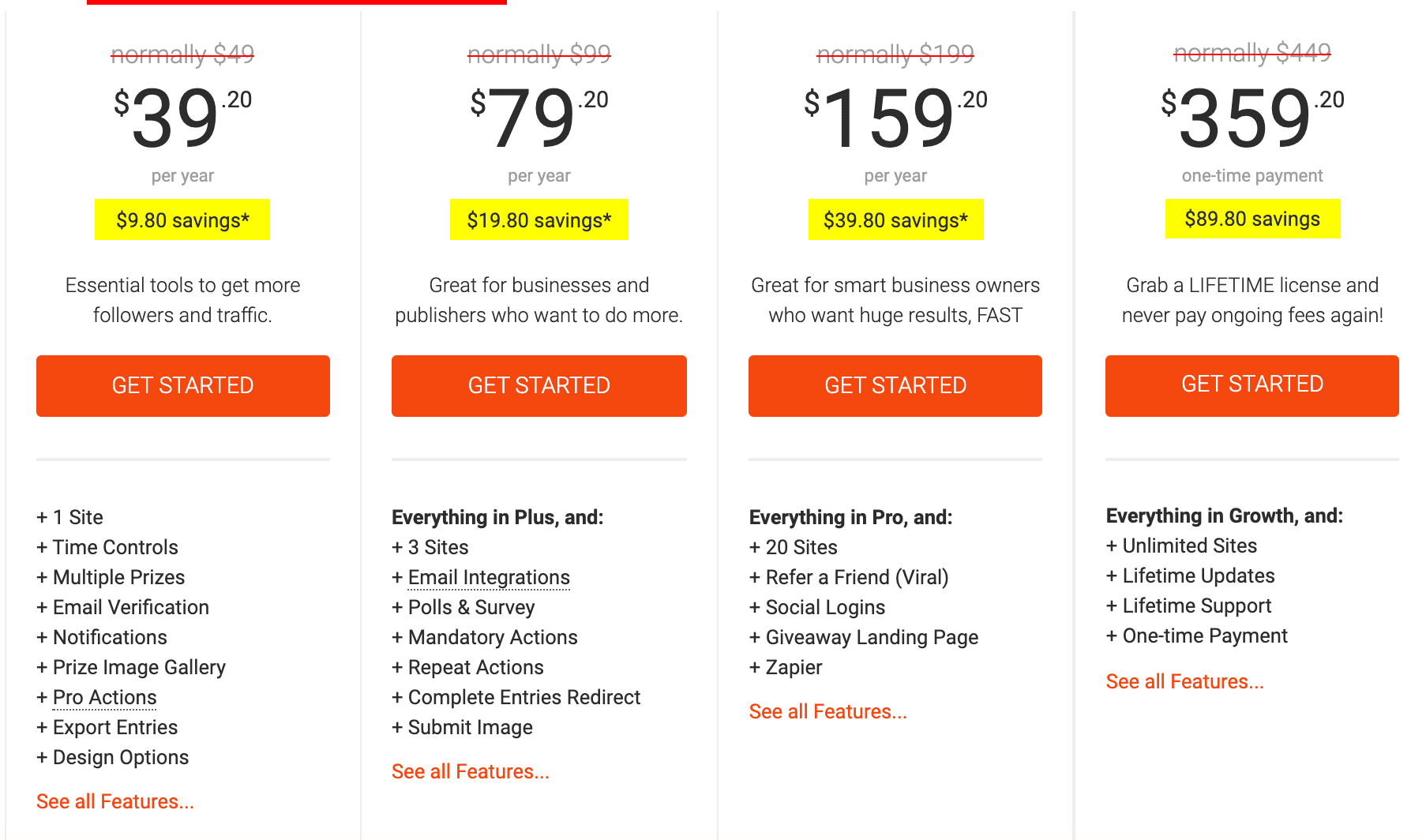Viewport: 1426px width, 840px height.
Task: Click the Polls & Survey feature item
Action: 471,607
